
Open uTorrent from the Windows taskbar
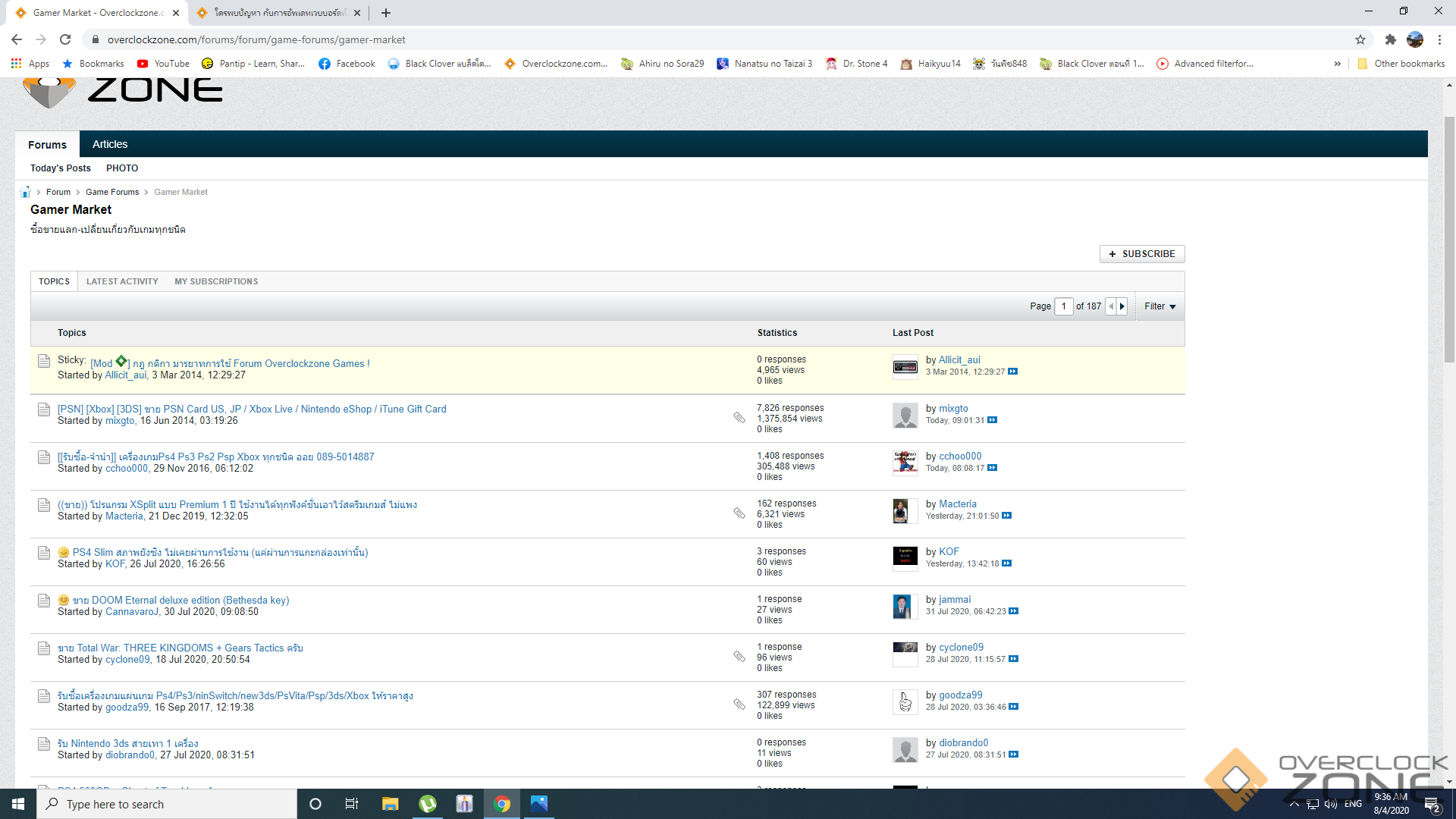[x=428, y=804]
